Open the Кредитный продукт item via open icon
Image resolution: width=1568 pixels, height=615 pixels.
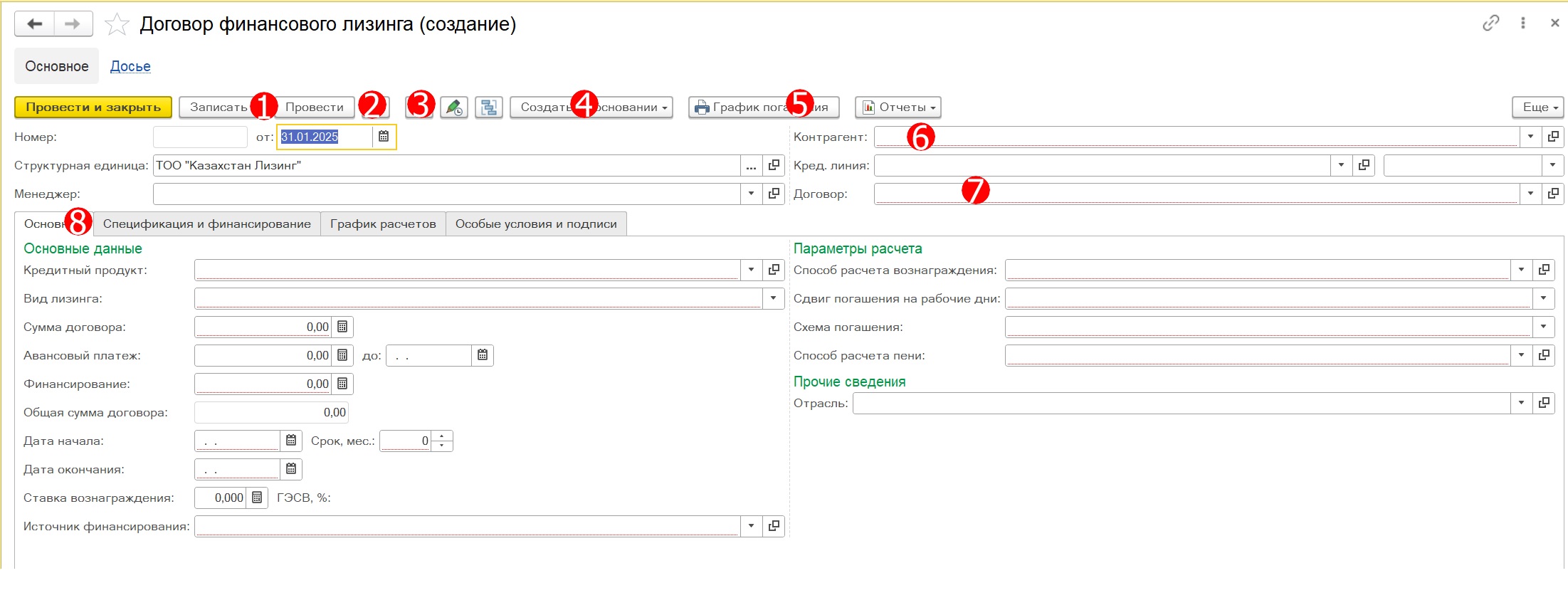(x=774, y=270)
